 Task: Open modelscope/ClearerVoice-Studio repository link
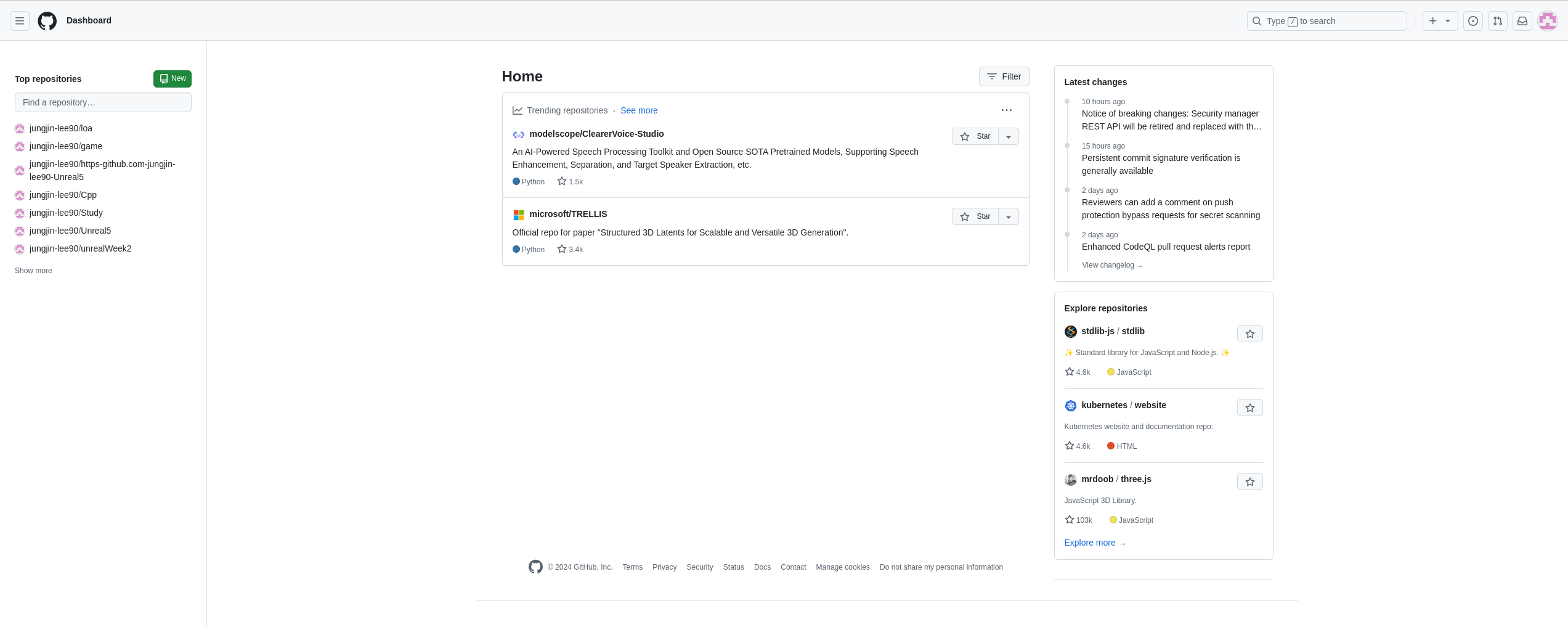596,134
